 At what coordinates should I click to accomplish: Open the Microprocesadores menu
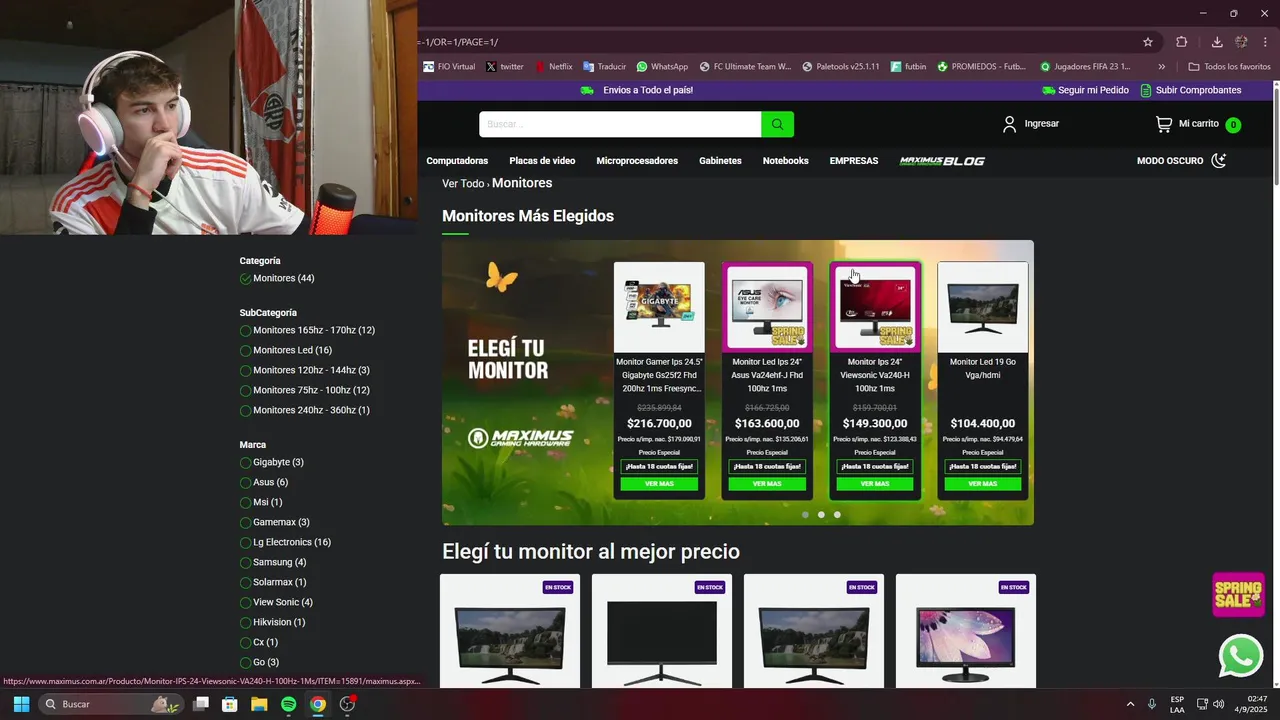[x=637, y=161]
